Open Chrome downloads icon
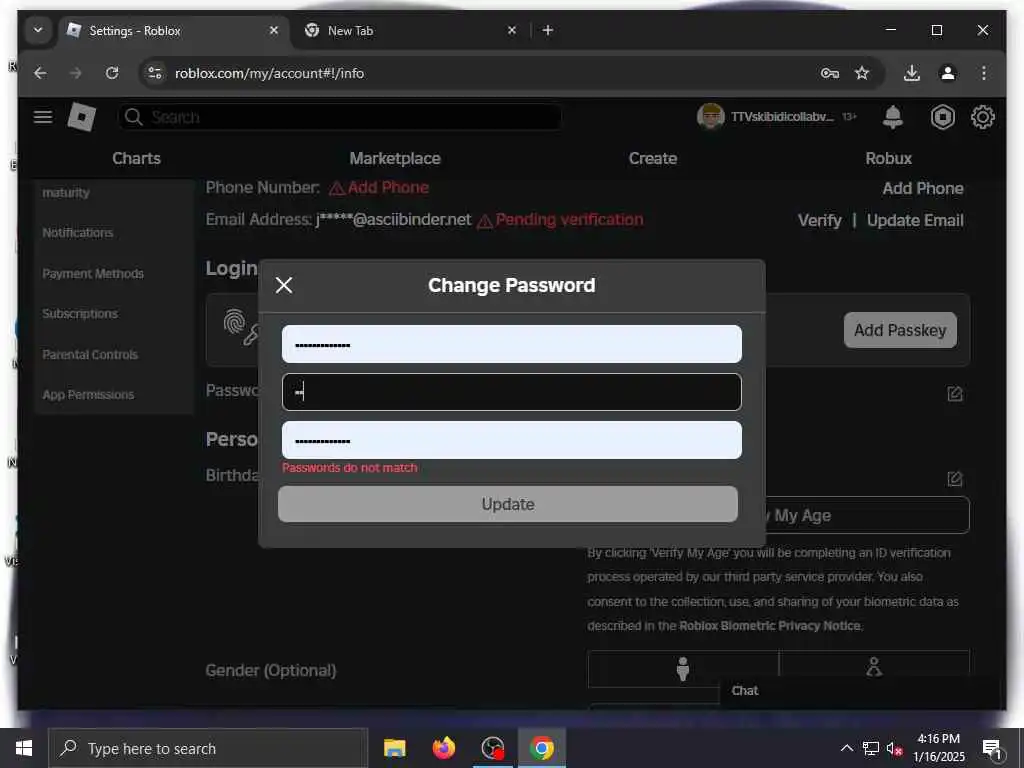 point(912,73)
